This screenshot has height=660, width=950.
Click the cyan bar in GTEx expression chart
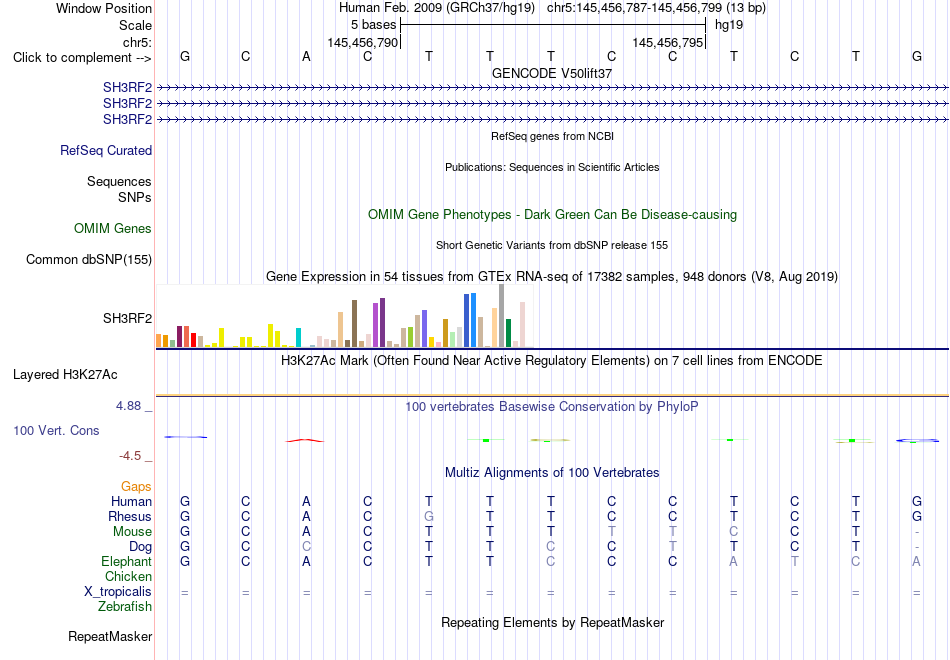pyautogui.click(x=298, y=338)
